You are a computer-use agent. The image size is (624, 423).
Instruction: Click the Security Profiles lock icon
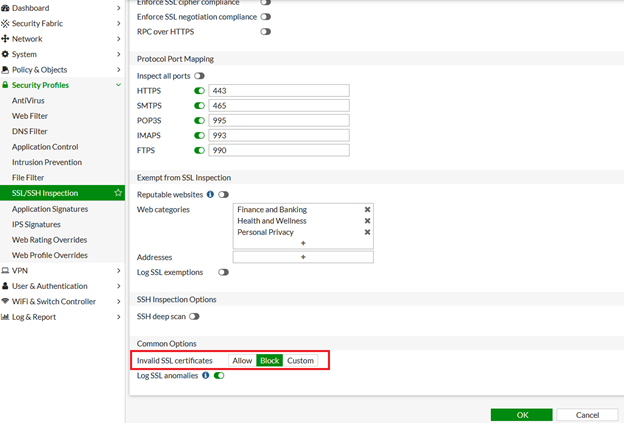(x=5, y=85)
